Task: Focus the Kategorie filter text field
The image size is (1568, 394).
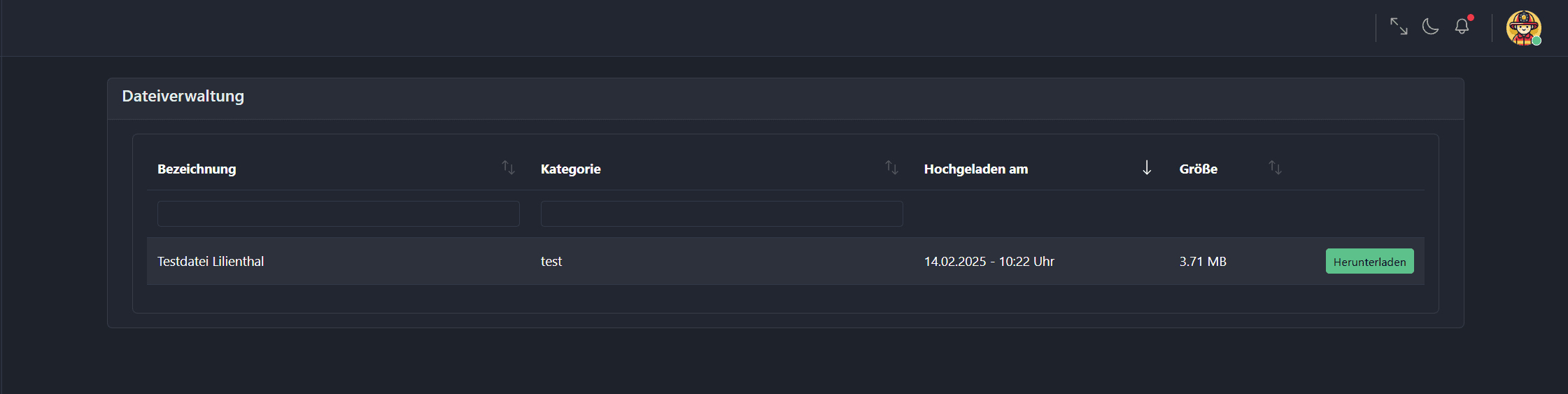Action: [721, 213]
